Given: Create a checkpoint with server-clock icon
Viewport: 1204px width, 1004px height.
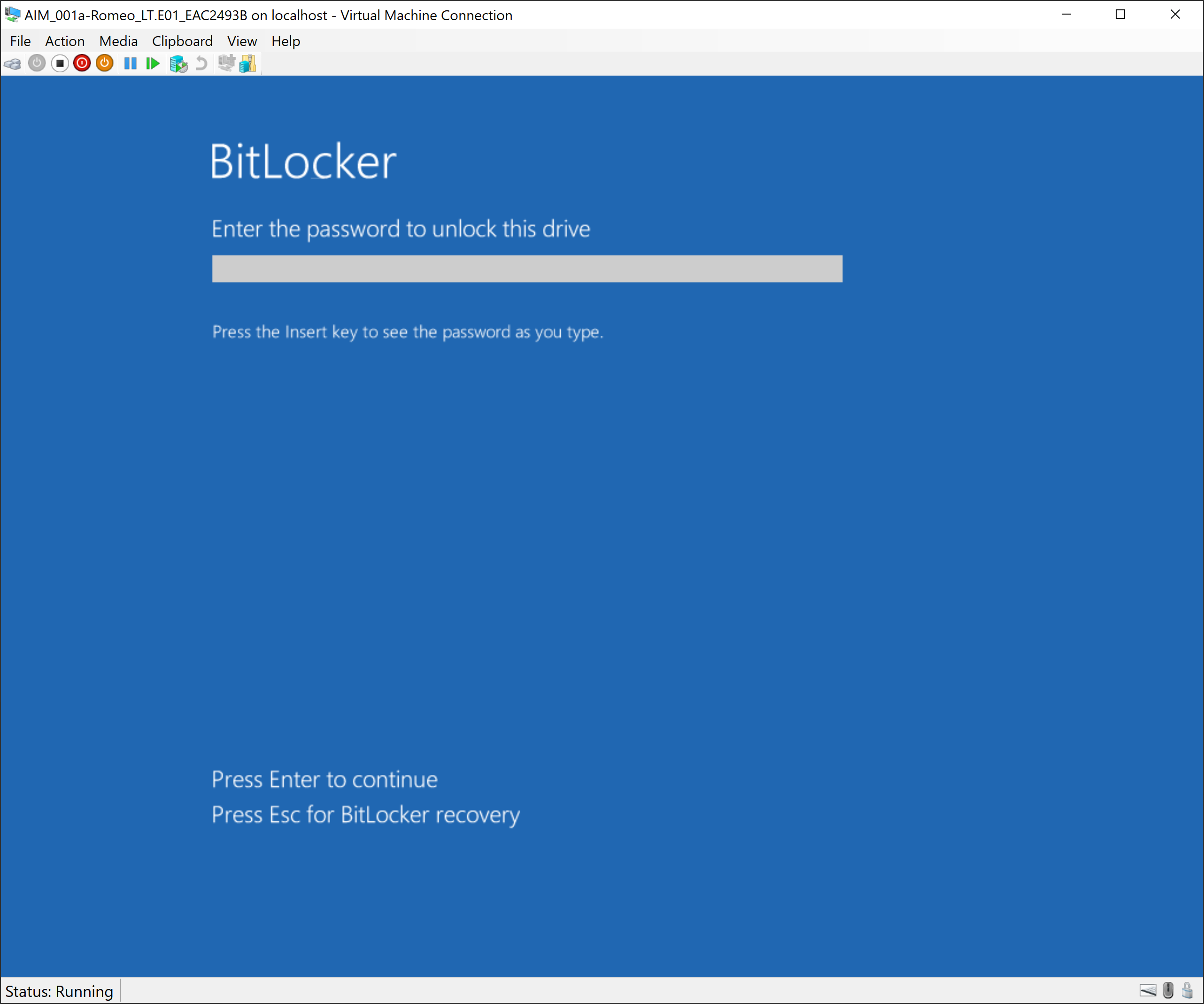Looking at the screenshot, I should click(x=178, y=64).
